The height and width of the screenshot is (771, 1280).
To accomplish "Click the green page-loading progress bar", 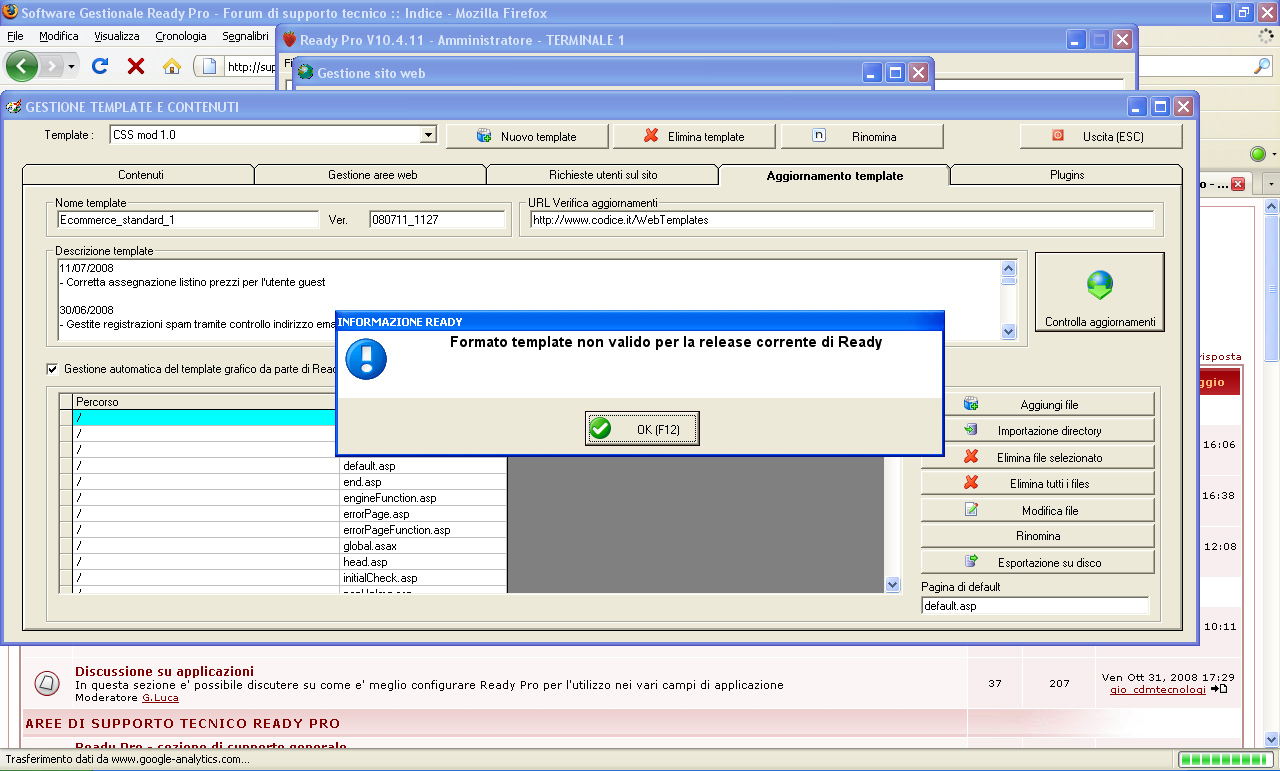I will coord(1225,760).
